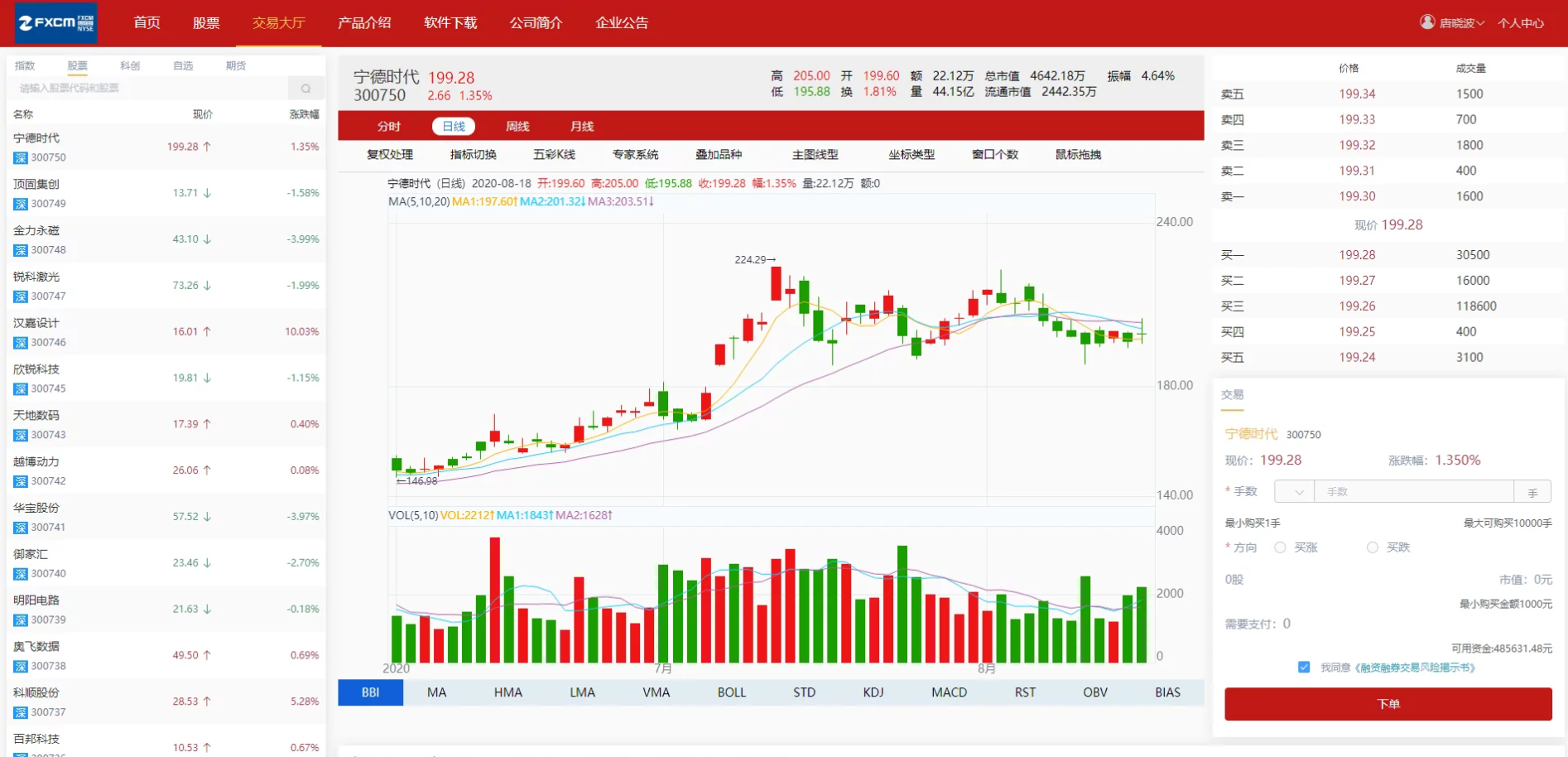This screenshot has height=757, width=1568.
Task: Open the 专家系统 menu
Action: (636, 155)
